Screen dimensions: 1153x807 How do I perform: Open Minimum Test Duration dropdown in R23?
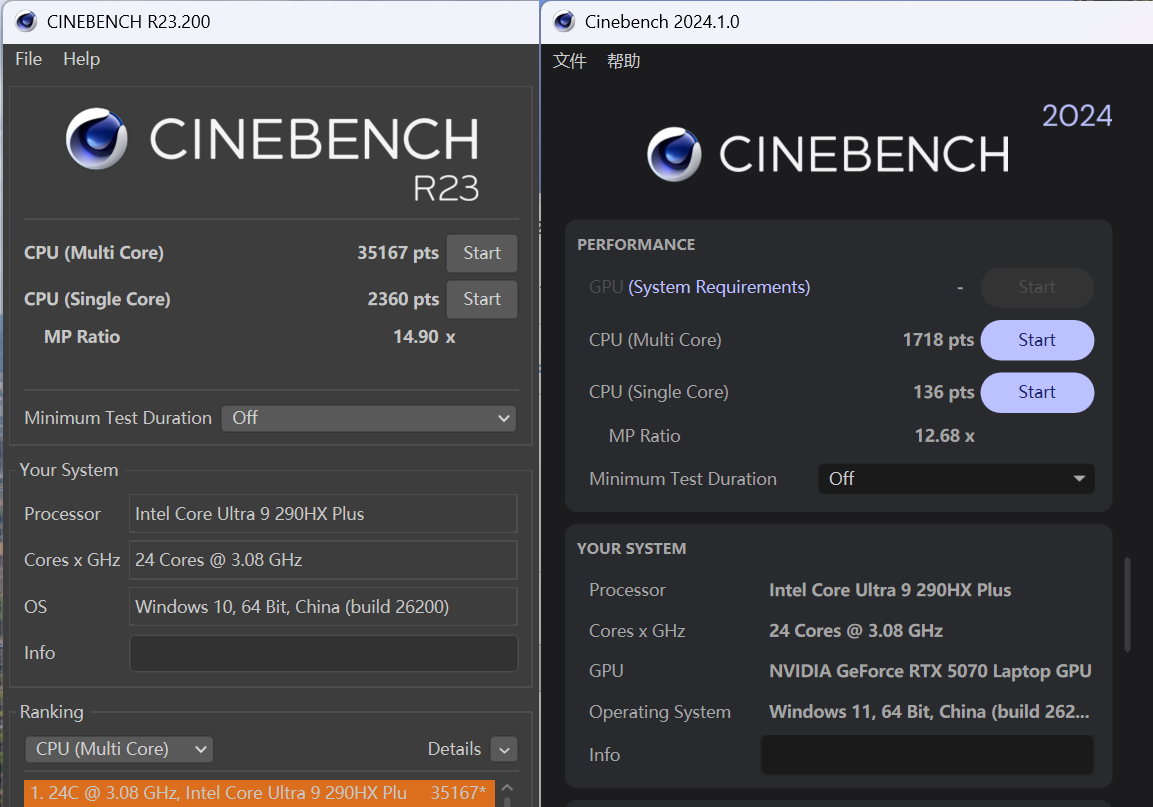click(x=368, y=418)
